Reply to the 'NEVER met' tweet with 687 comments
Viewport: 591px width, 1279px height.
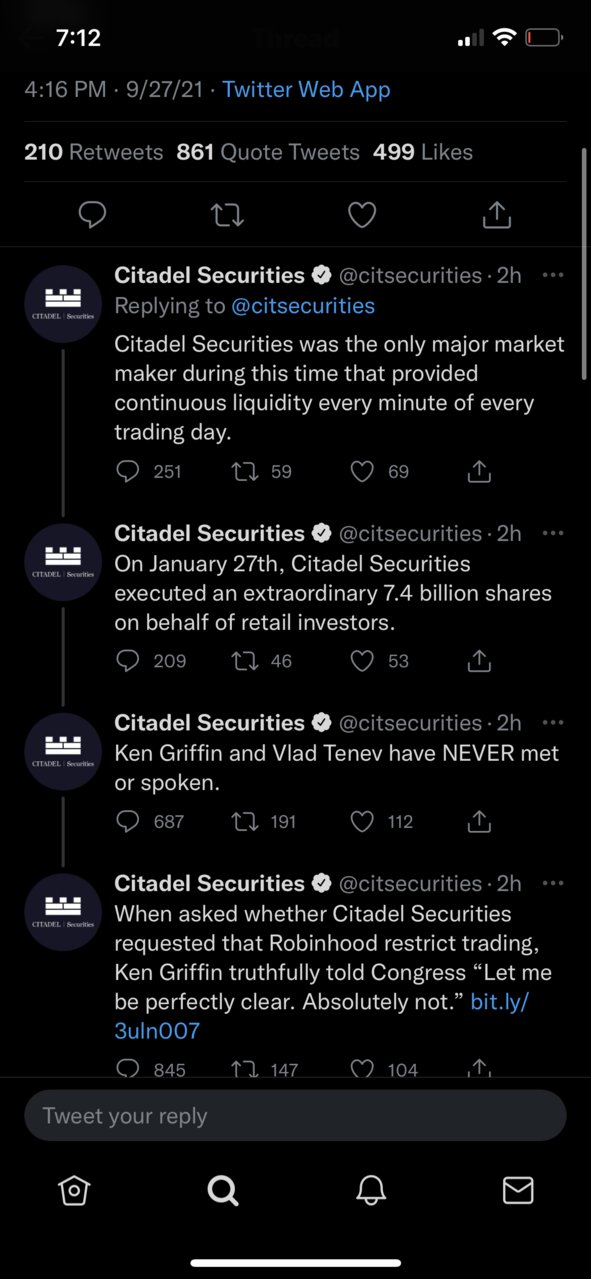pos(127,821)
